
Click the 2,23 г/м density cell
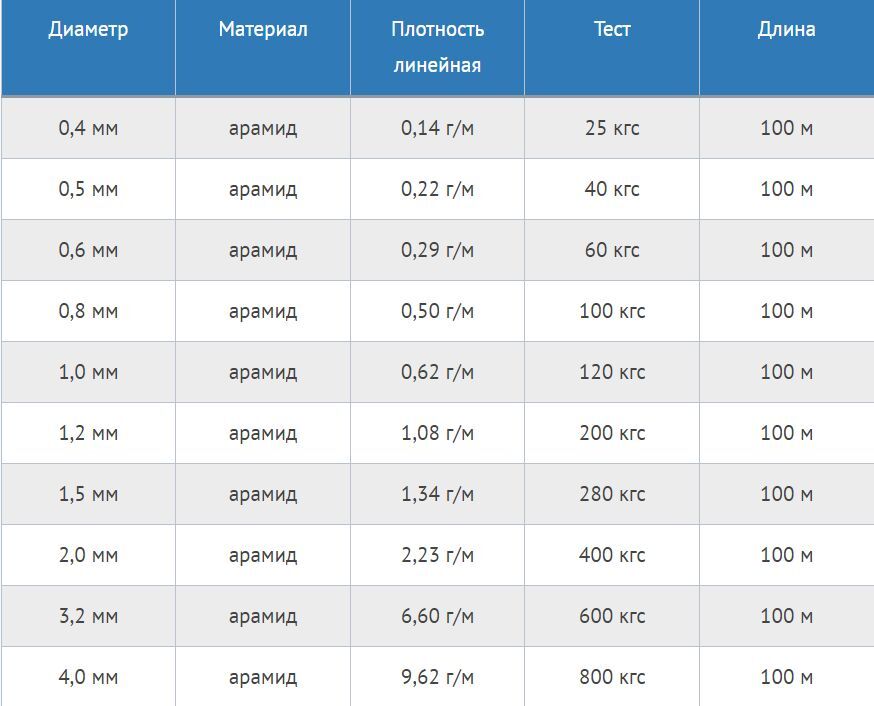point(437,555)
